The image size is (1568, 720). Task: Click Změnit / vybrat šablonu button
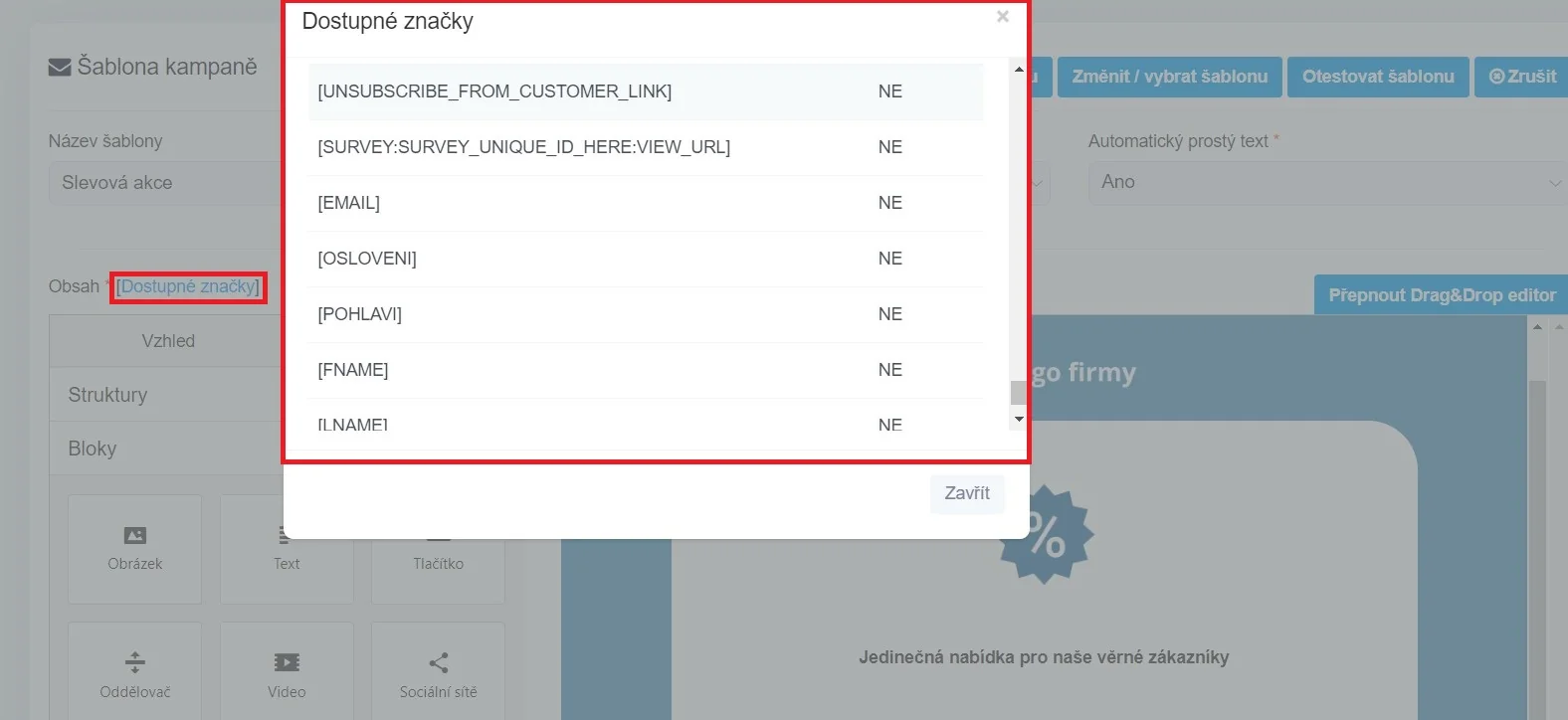pyautogui.click(x=1169, y=77)
